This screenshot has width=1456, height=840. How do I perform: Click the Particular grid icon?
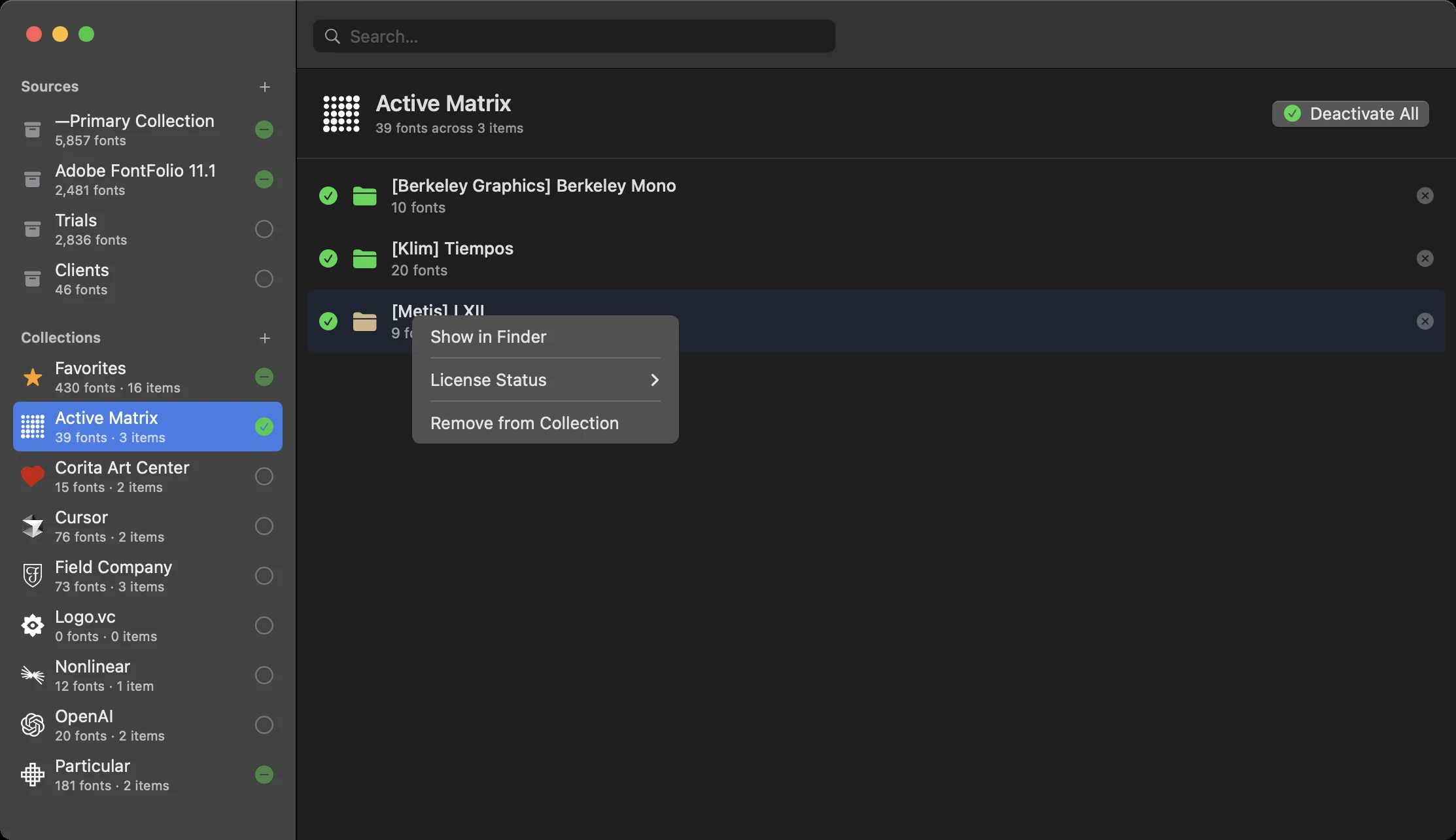pos(33,775)
